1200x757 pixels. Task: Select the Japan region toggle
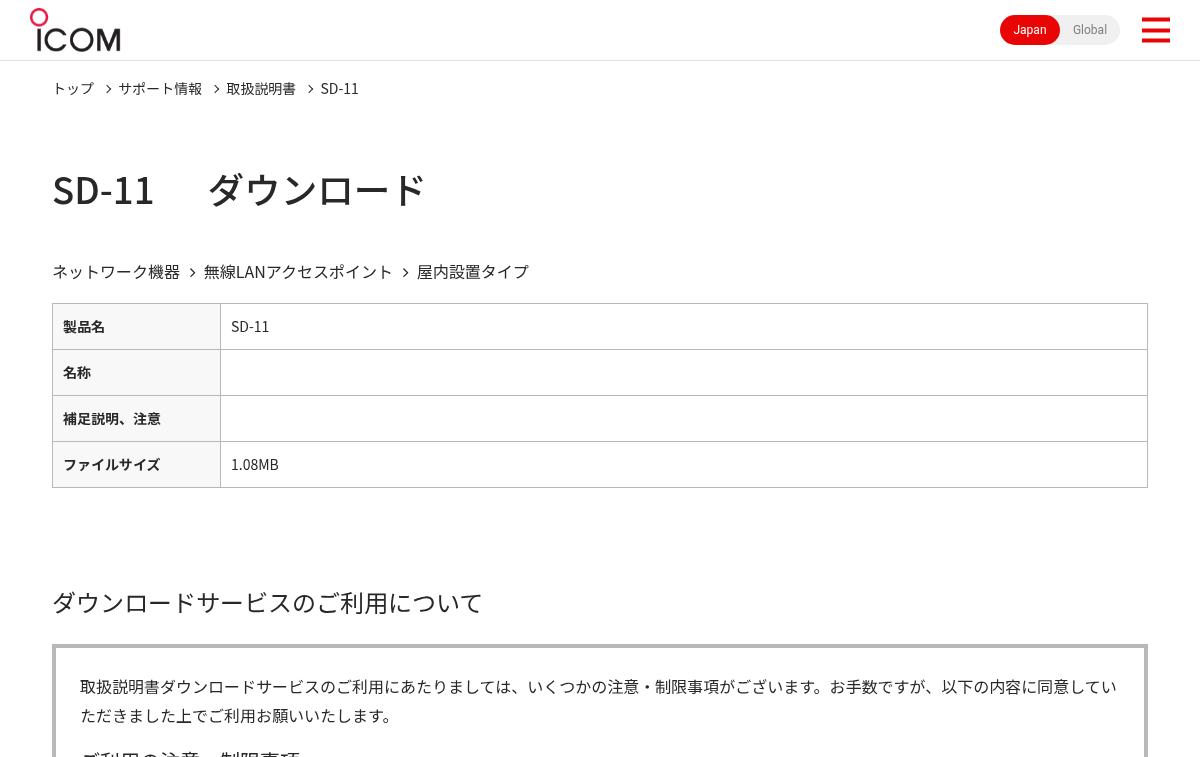coord(1030,30)
